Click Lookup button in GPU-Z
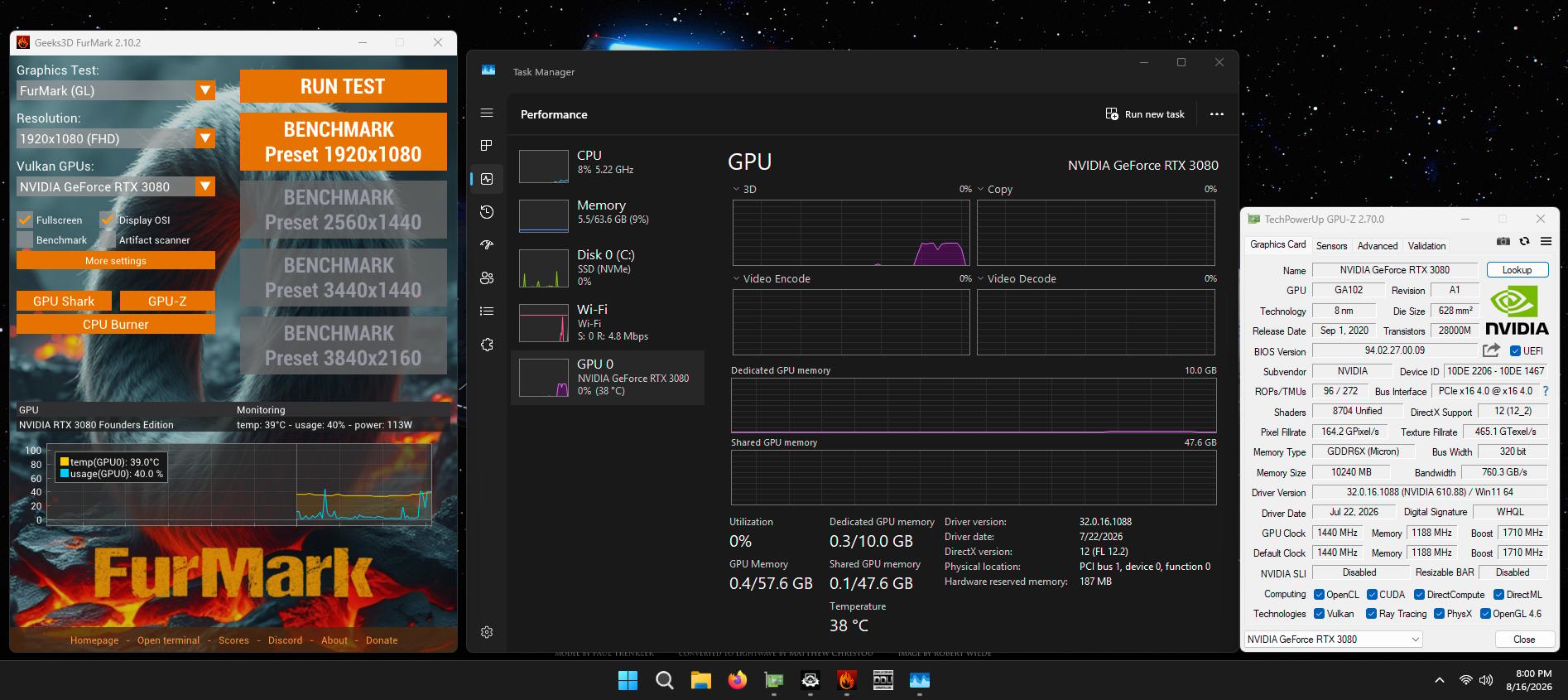1568x700 pixels. 1517,269
